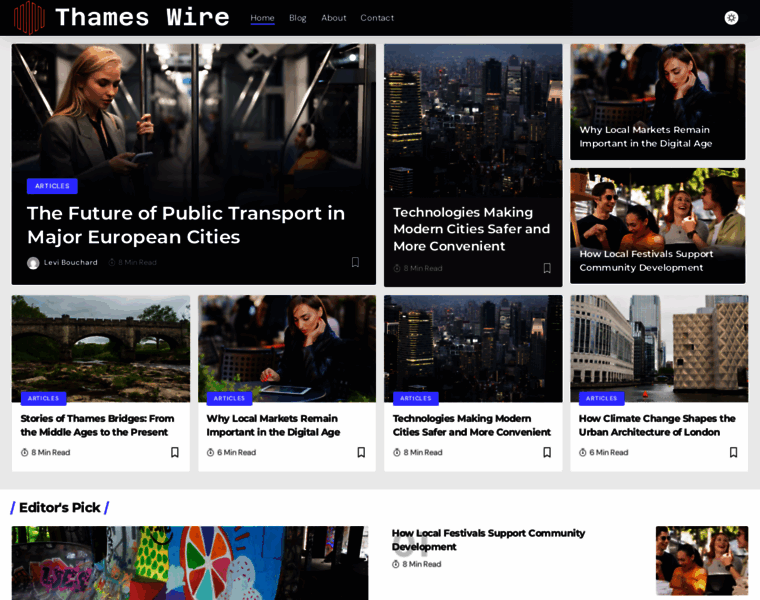
Task: Click Articles tag on Thames Bridges card
Action: click(x=43, y=398)
